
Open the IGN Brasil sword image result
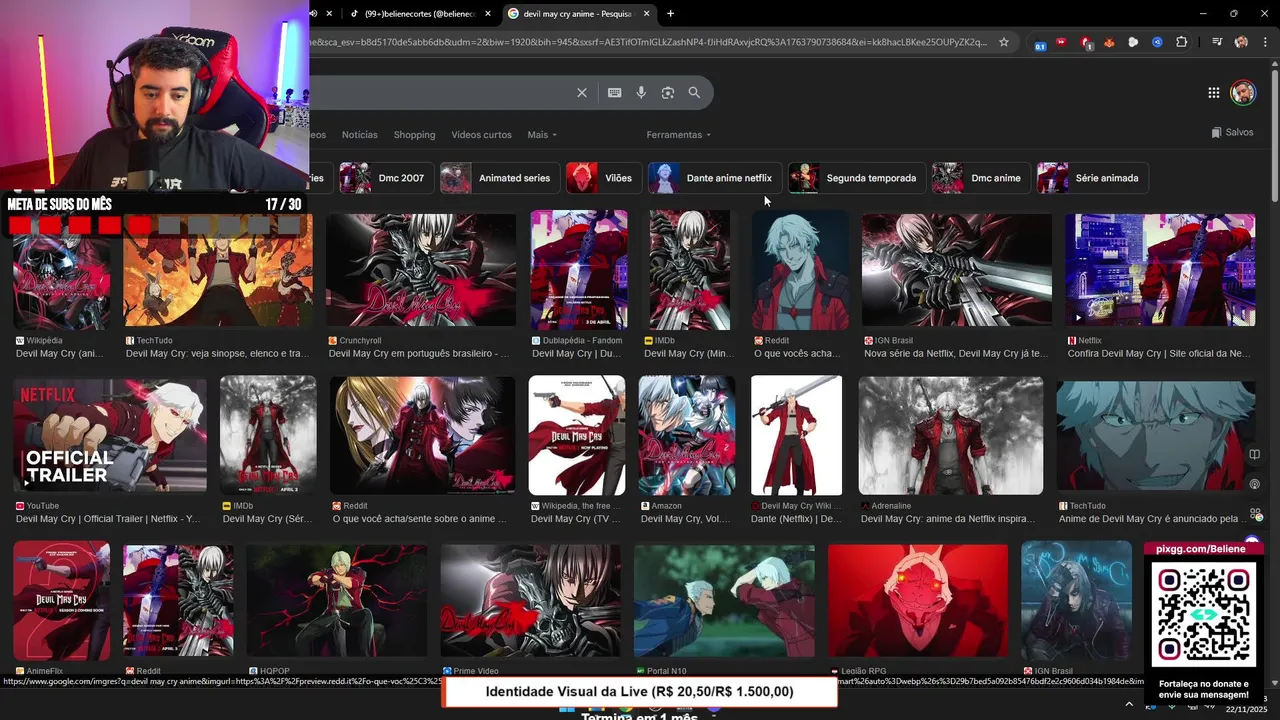957,270
